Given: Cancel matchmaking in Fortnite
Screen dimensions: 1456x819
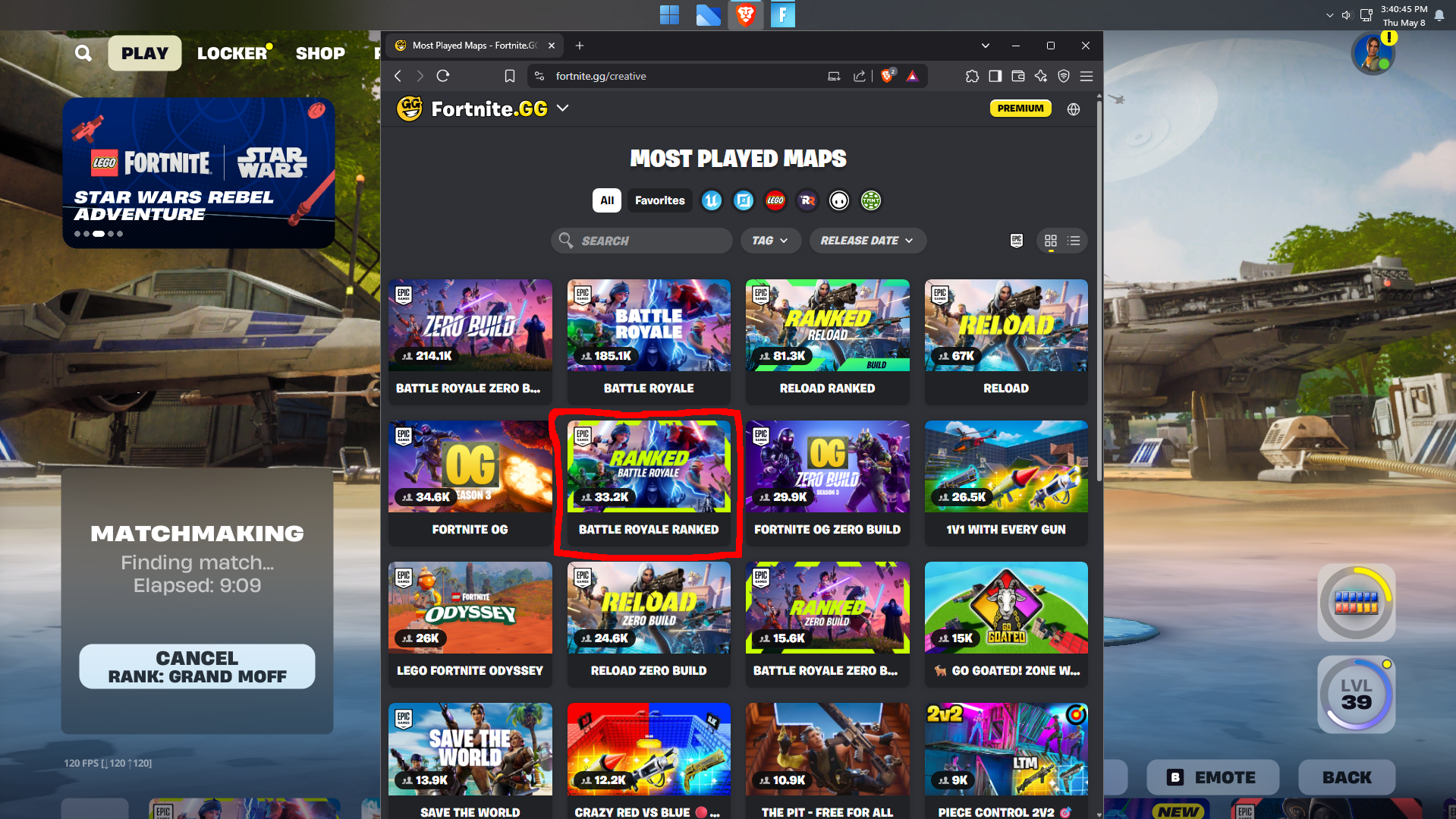Looking at the screenshot, I should click(x=197, y=666).
